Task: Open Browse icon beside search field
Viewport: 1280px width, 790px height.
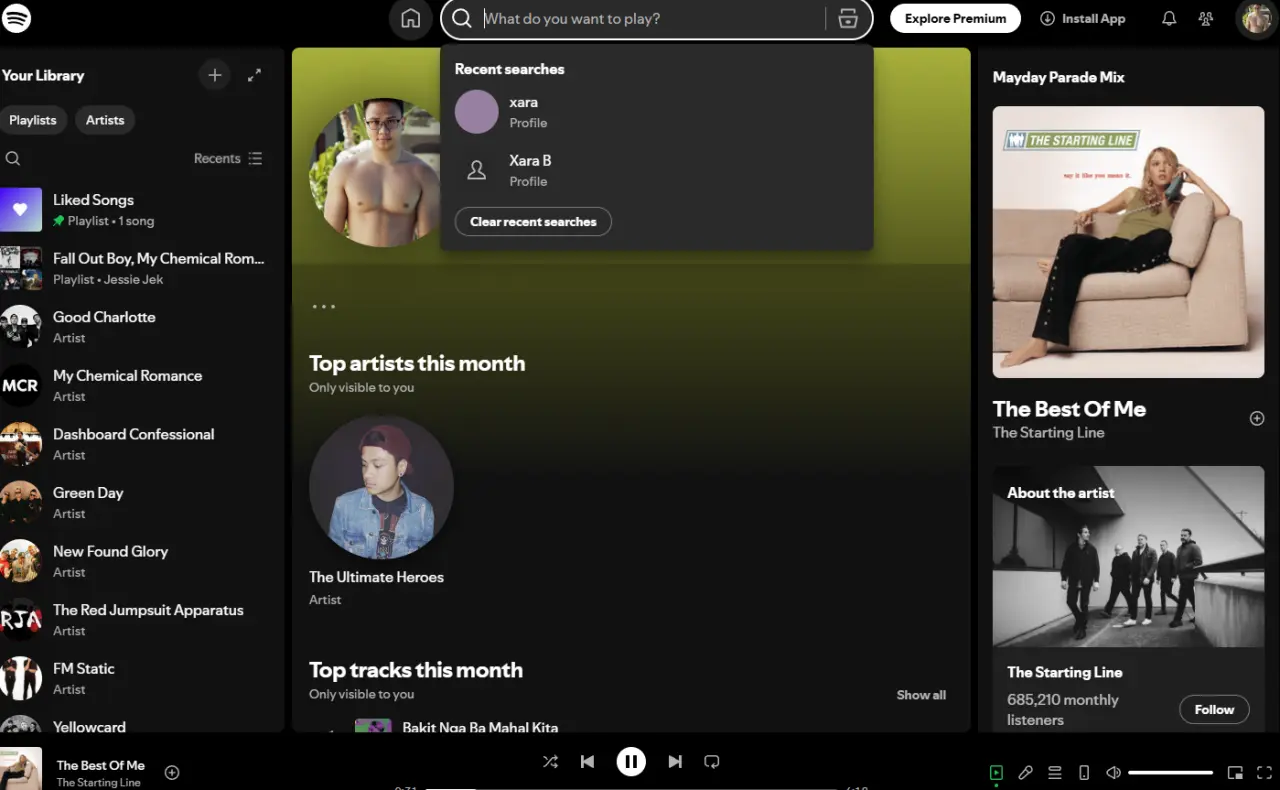Action: click(x=848, y=19)
